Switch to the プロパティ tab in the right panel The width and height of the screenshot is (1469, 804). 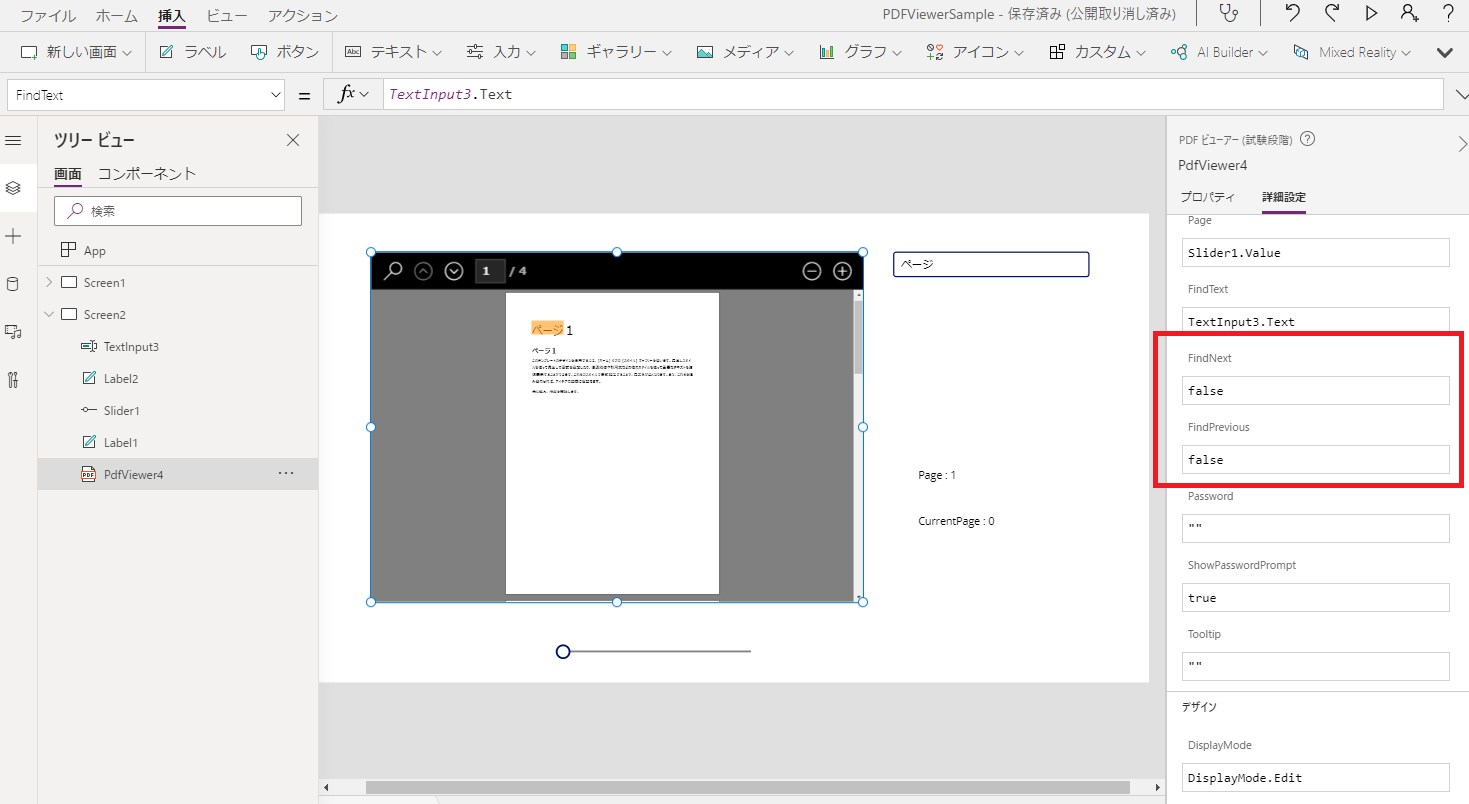(x=1207, y=197)
